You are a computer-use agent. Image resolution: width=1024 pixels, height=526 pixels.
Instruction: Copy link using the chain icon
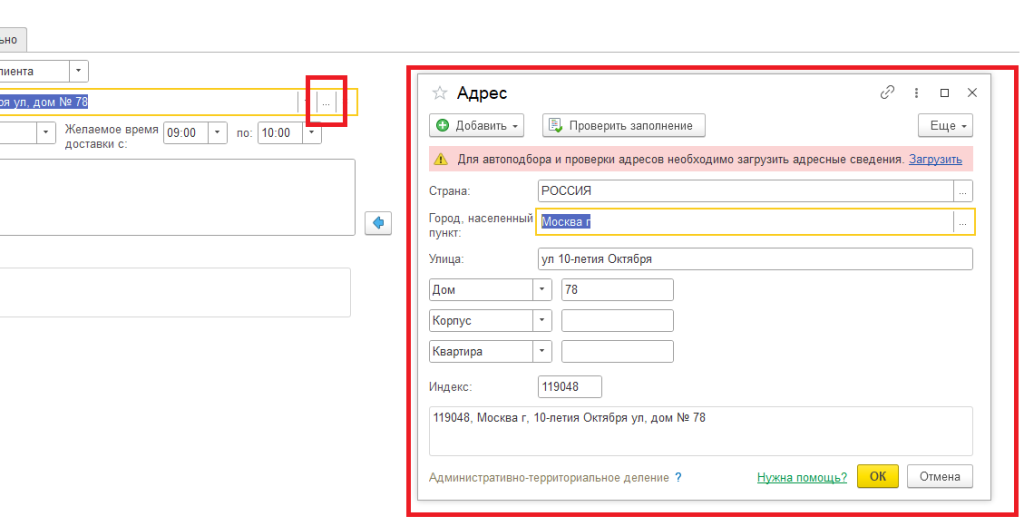pyautogui.click(x=887, y=92)
